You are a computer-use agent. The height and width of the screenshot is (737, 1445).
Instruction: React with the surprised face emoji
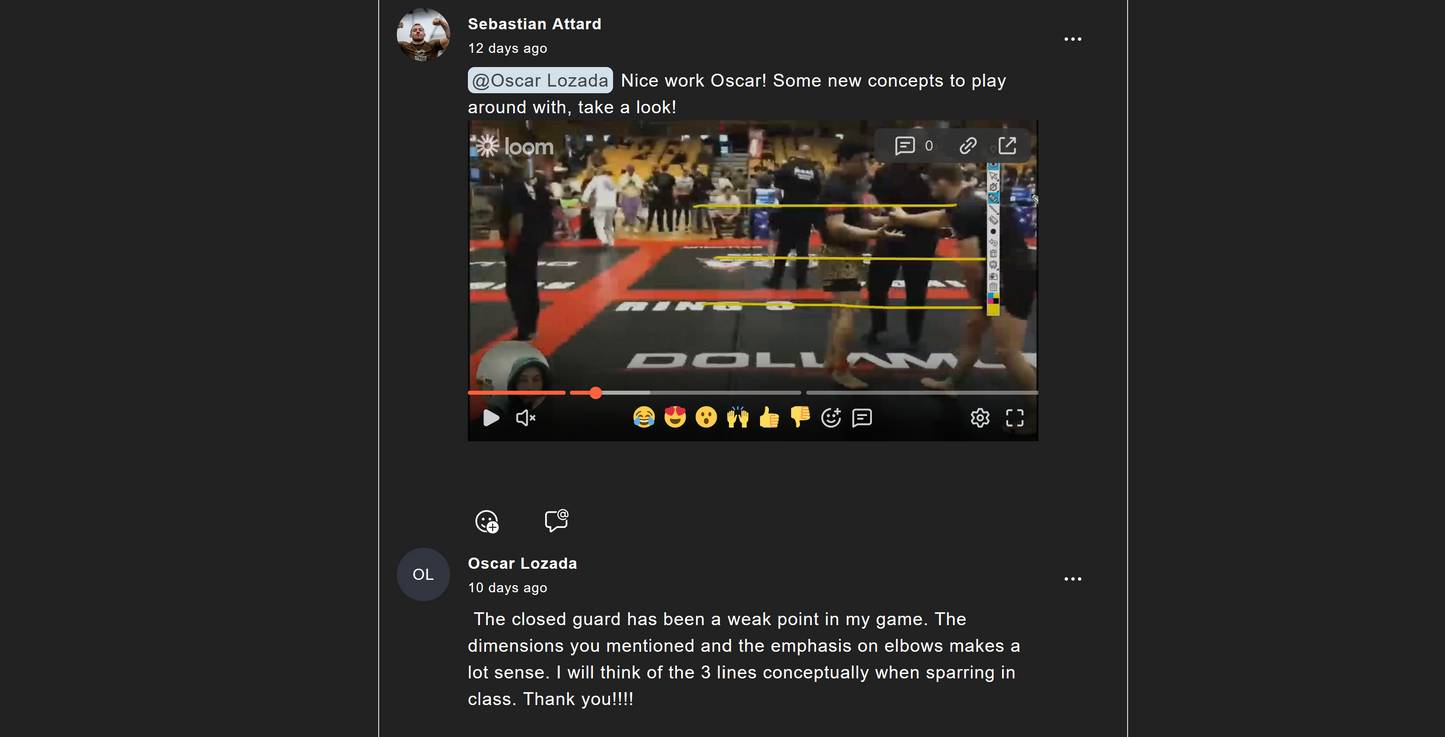(706, 417)
